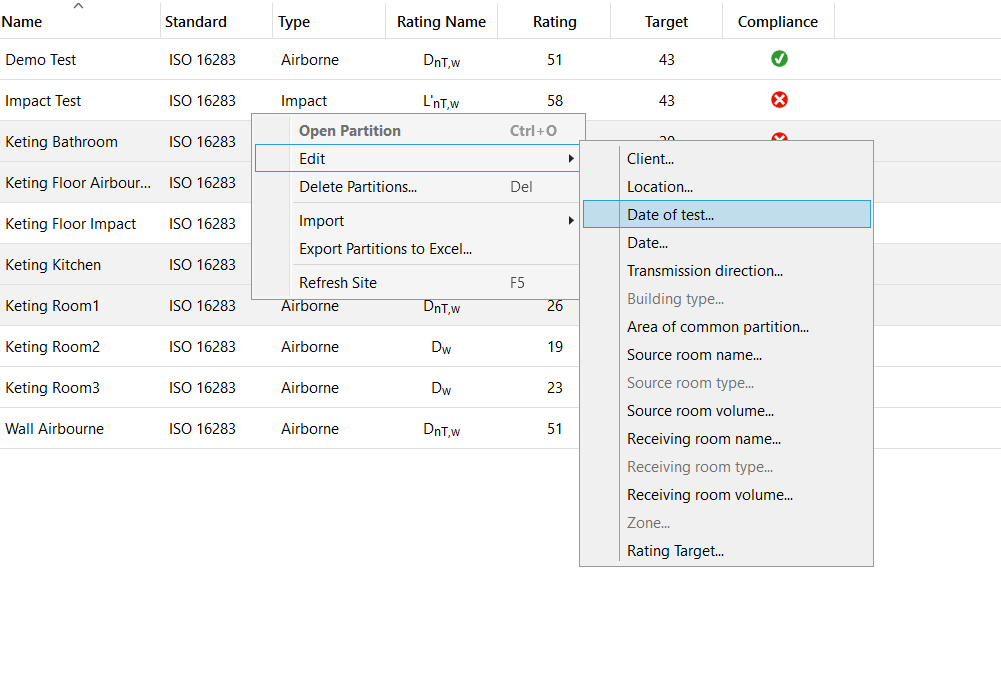This screenshot has height=673, width=1001.
Task: Sort the table by the Compliance column header
Action: coord(777,22)
